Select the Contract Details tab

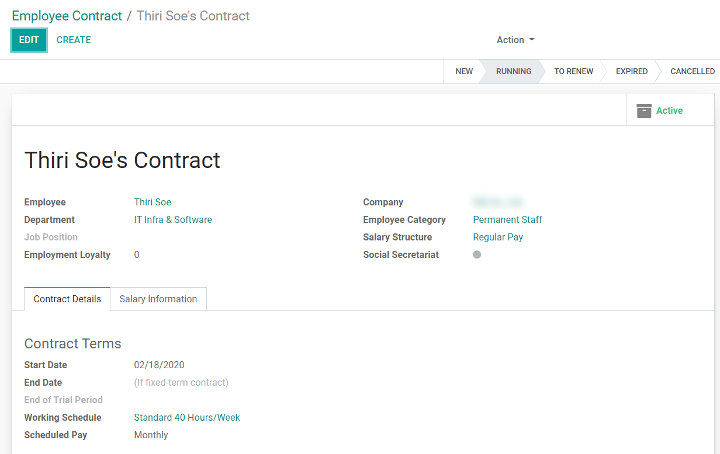click(67, 299)
